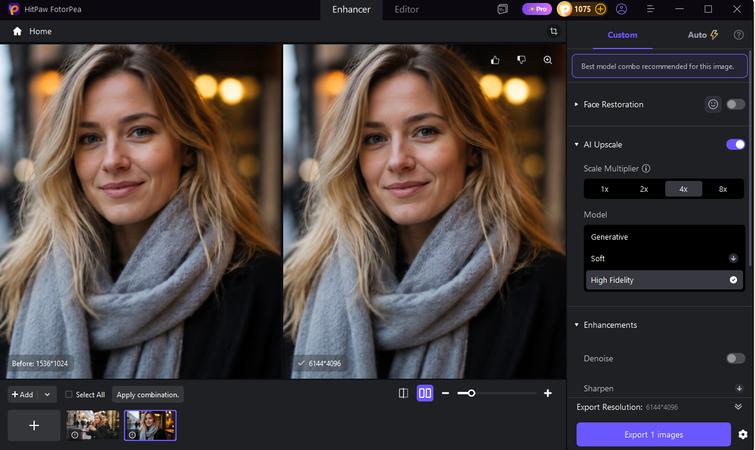Image resolution: width=755 pixels, height=450 pixels.
Task: Click the best model combo recommendation banner
Action: pos(659,66)
